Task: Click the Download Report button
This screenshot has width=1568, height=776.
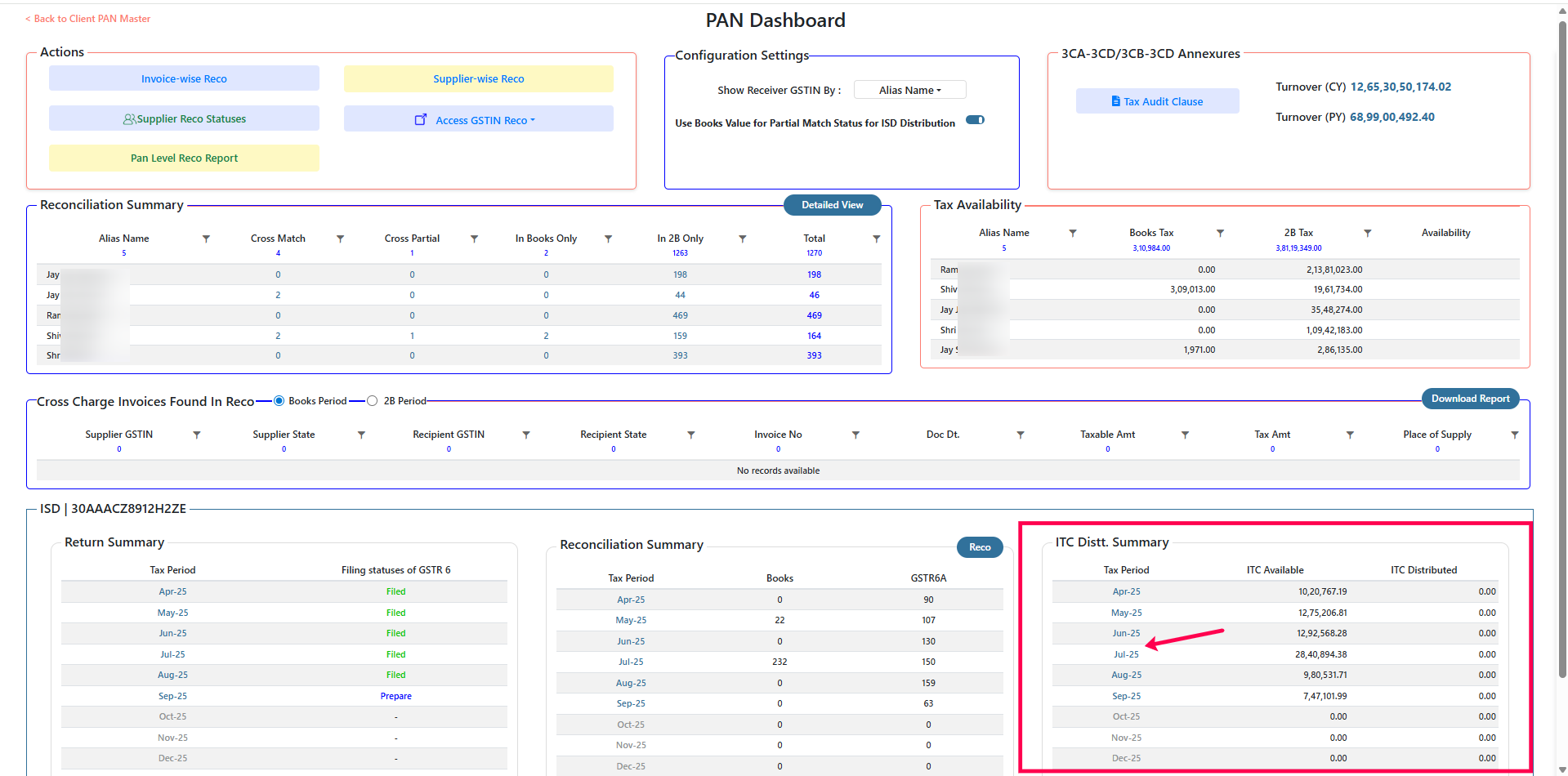Action: pos(1470,399)
